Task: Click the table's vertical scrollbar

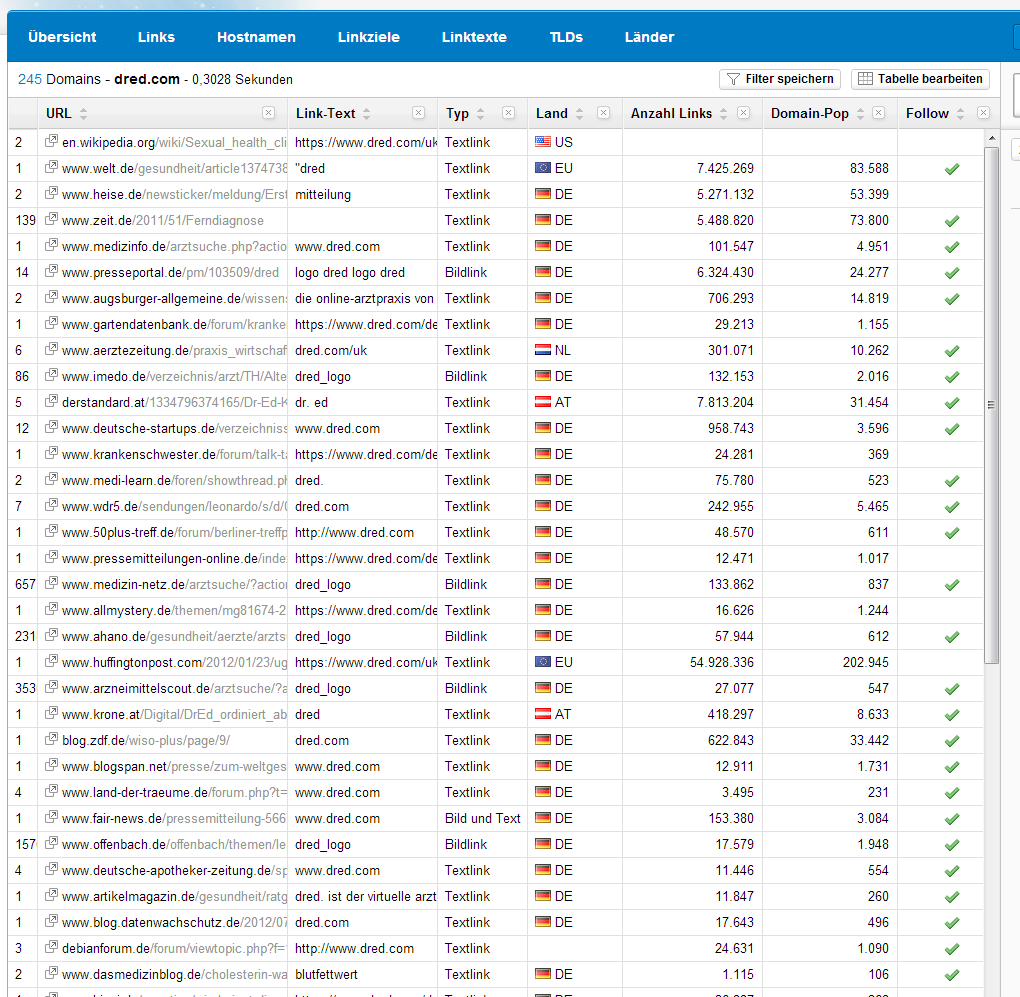Action: click(x=991, y=400)
